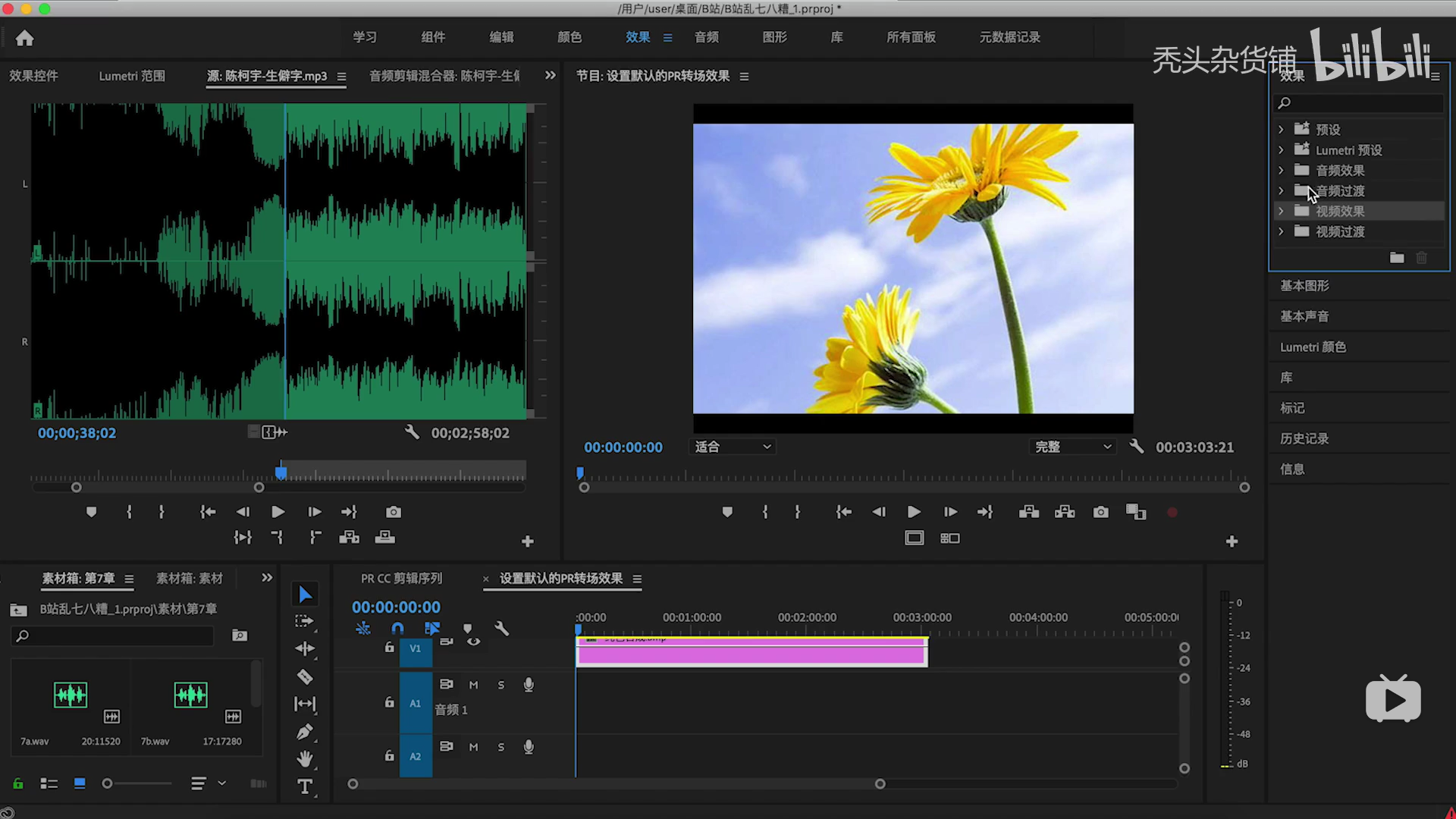Click the project bin thumbnail size slider
The height and width of the screenshot is (819, 1456).
pyautogui.click(x=108, y=783)
